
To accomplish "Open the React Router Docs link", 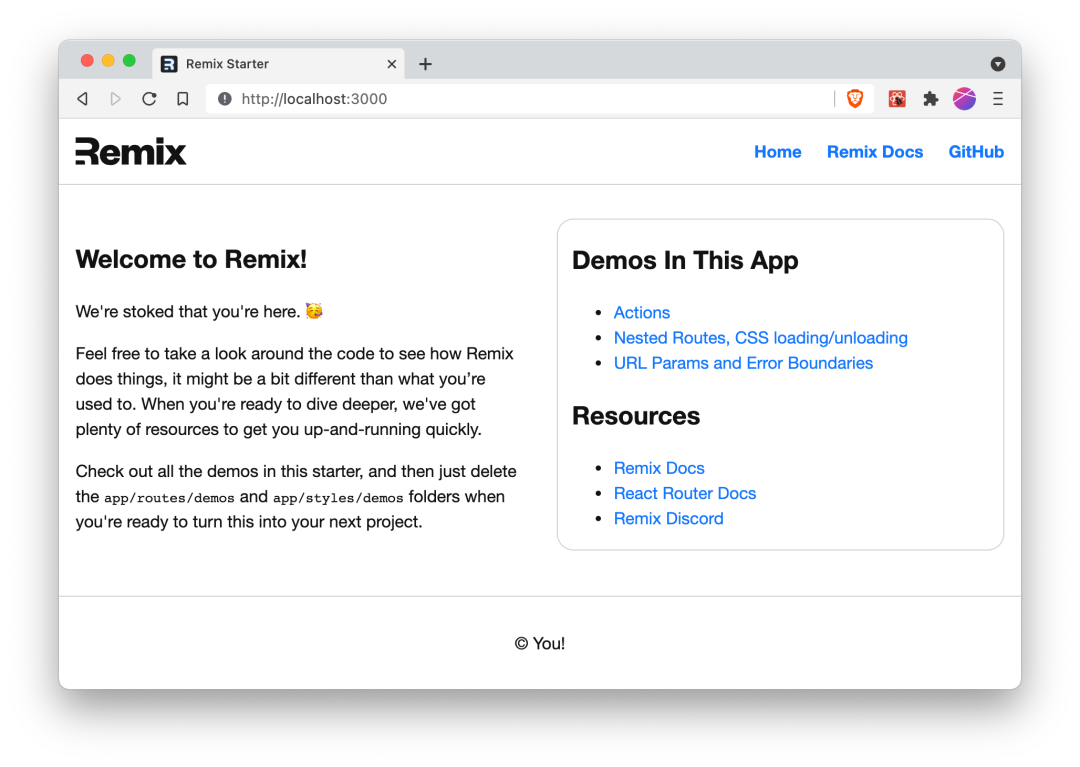I will pos(685,493).
